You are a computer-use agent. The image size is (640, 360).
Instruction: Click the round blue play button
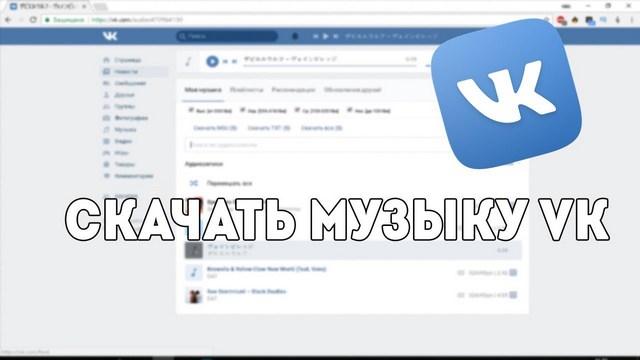(x=212, y=61)
